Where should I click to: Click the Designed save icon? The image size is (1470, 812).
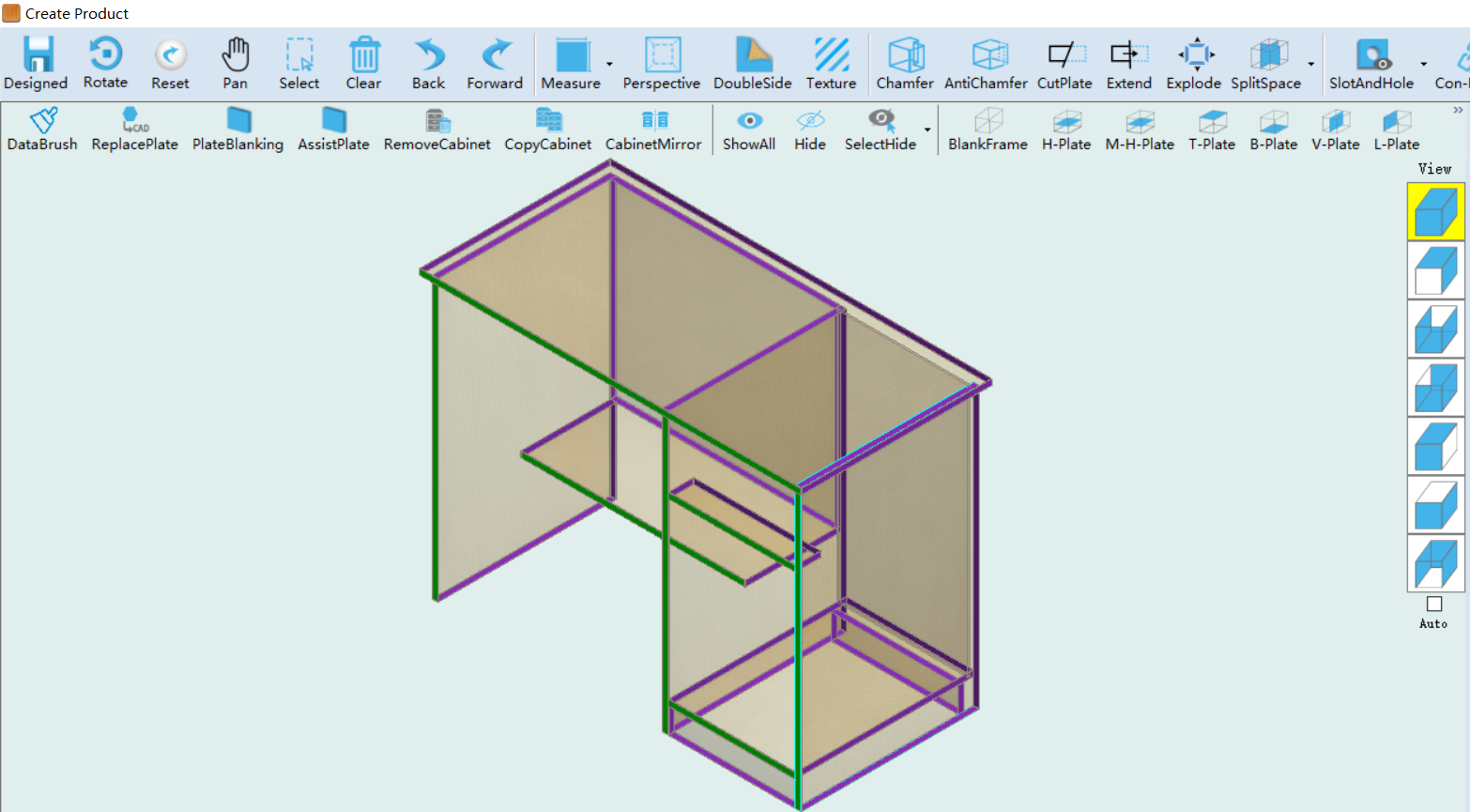pyautogui.click(x=37, y=55)
